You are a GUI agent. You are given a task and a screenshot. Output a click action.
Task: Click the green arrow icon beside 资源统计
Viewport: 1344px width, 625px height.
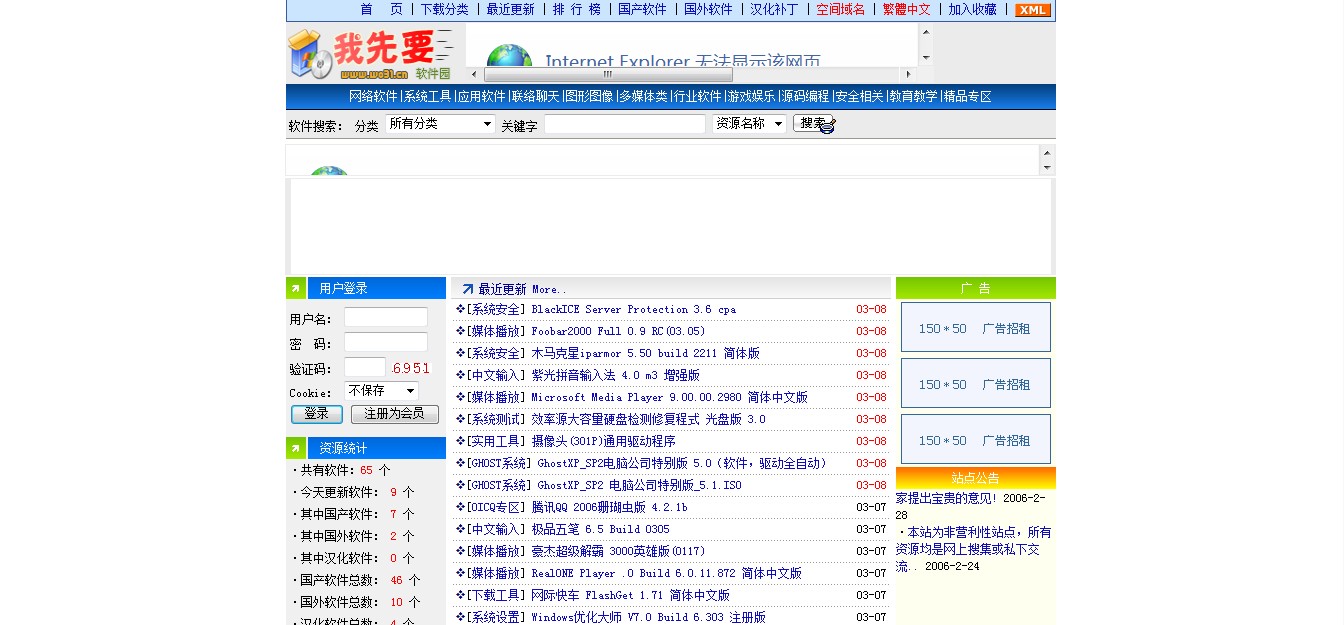click(296, 448)
